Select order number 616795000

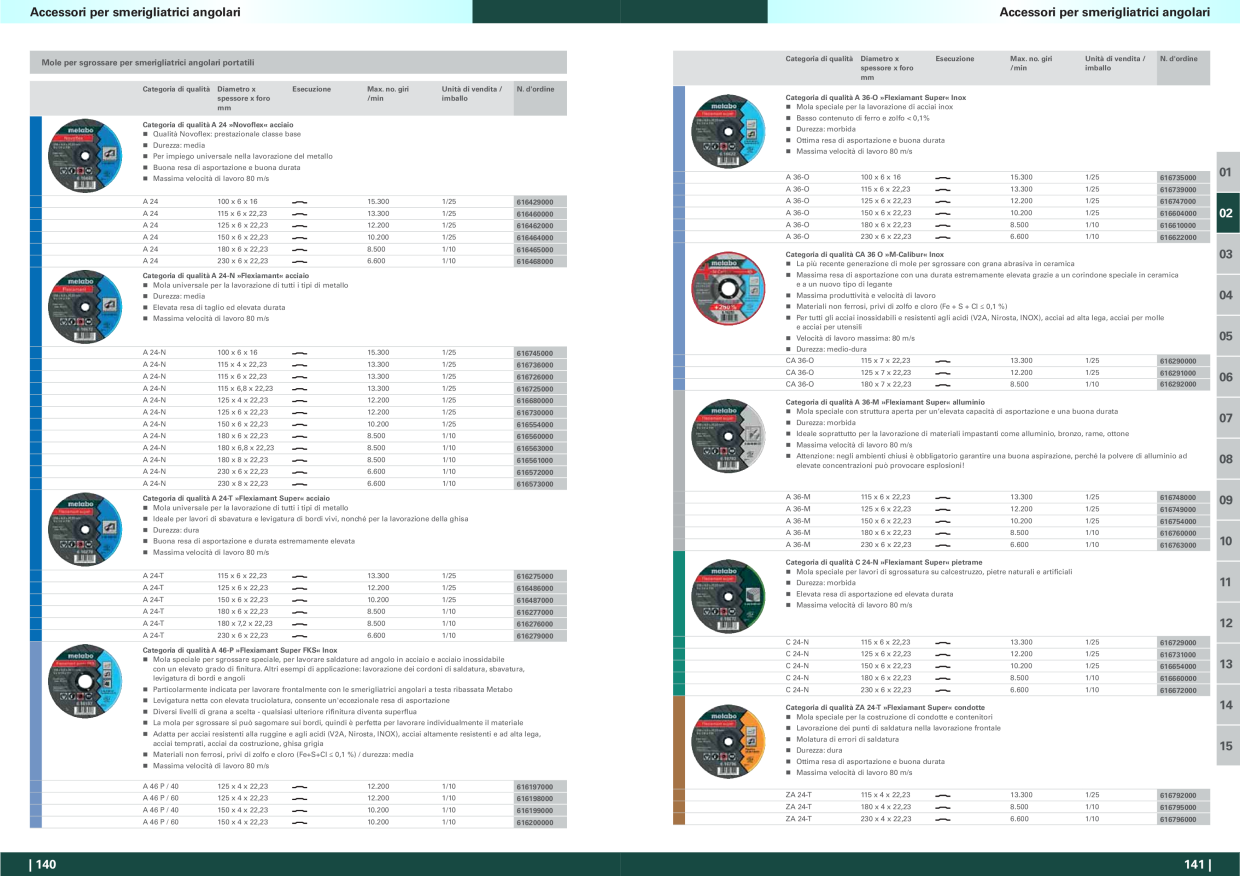tap(1178, 807)
